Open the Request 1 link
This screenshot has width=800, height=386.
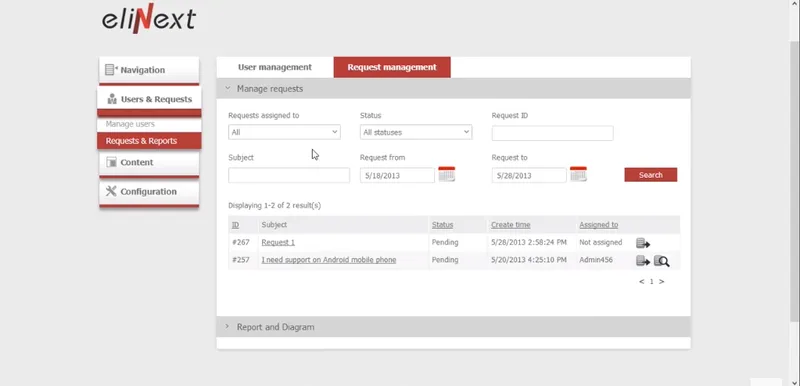(278, 243)
